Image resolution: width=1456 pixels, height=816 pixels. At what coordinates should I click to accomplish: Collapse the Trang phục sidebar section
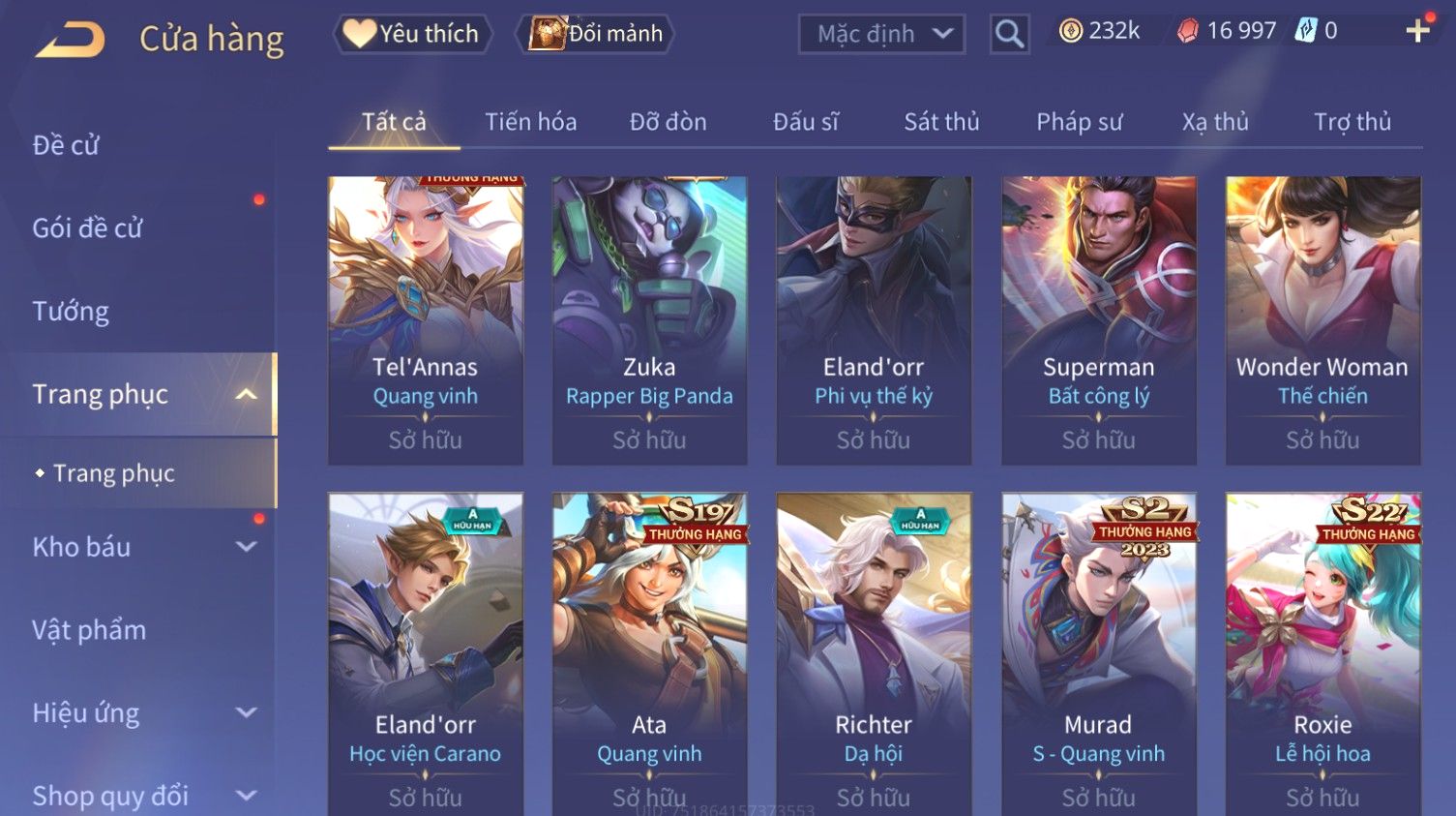(247, 394)
